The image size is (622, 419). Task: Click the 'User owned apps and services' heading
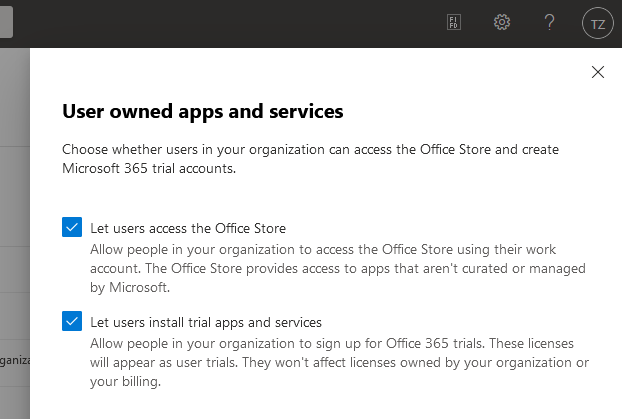(x=203, y=111)
